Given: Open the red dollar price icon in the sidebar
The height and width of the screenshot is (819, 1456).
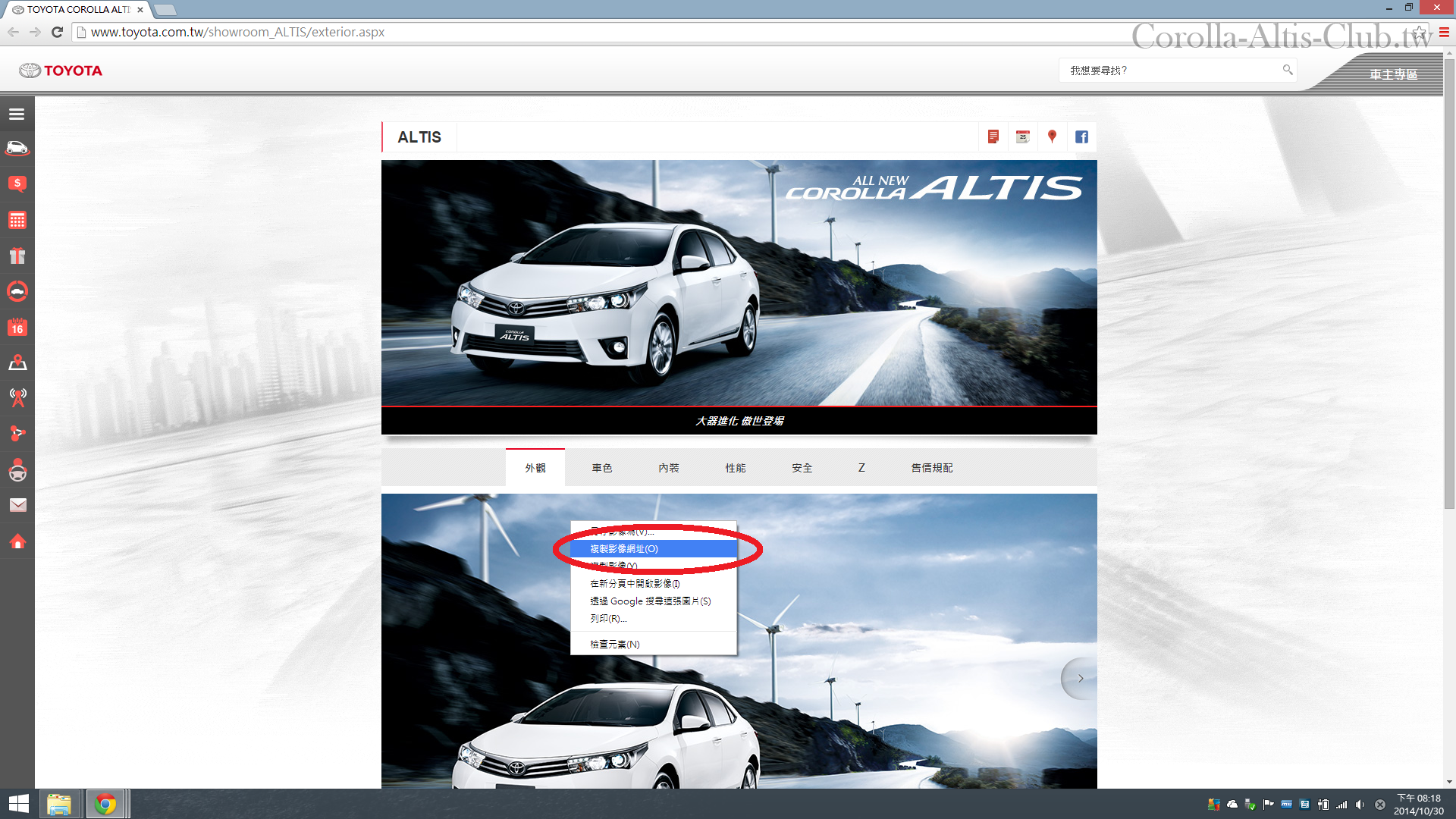Looking at the screenshot, I should coord(17,184).
